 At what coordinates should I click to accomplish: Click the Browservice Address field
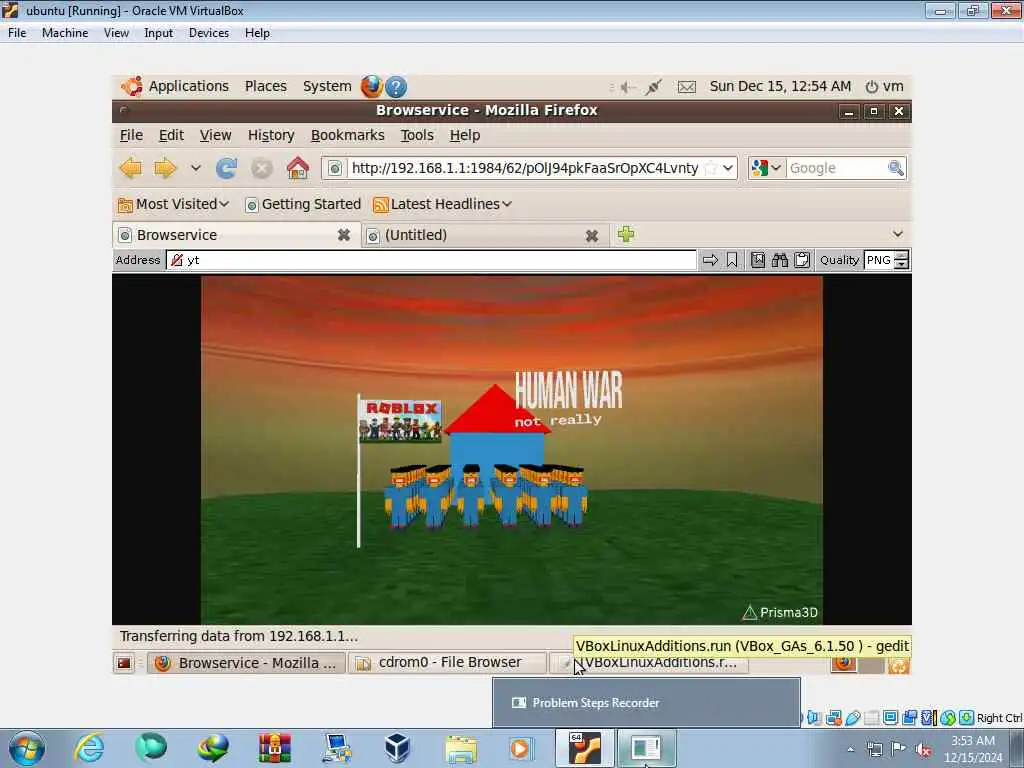click(x=431, y=260)
